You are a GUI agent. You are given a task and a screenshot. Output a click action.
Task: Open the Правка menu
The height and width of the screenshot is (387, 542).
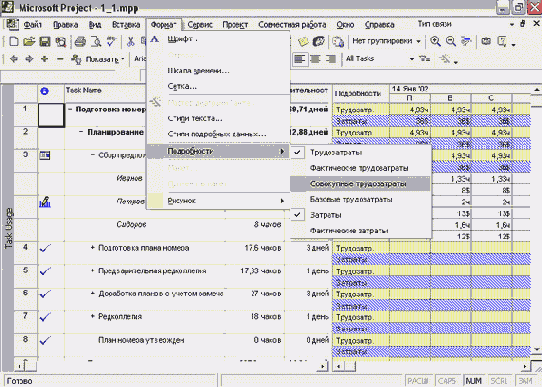(65, 25)
